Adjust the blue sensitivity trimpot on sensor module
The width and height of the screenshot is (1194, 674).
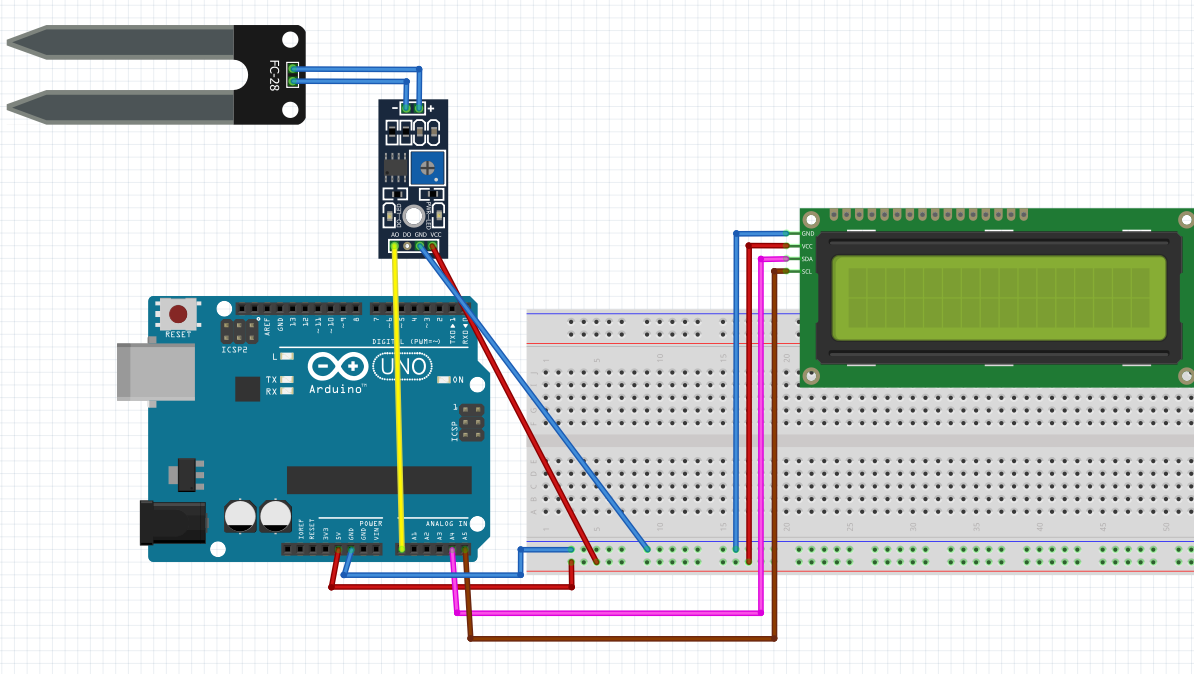pyautogui.click(x=427, y=168)
